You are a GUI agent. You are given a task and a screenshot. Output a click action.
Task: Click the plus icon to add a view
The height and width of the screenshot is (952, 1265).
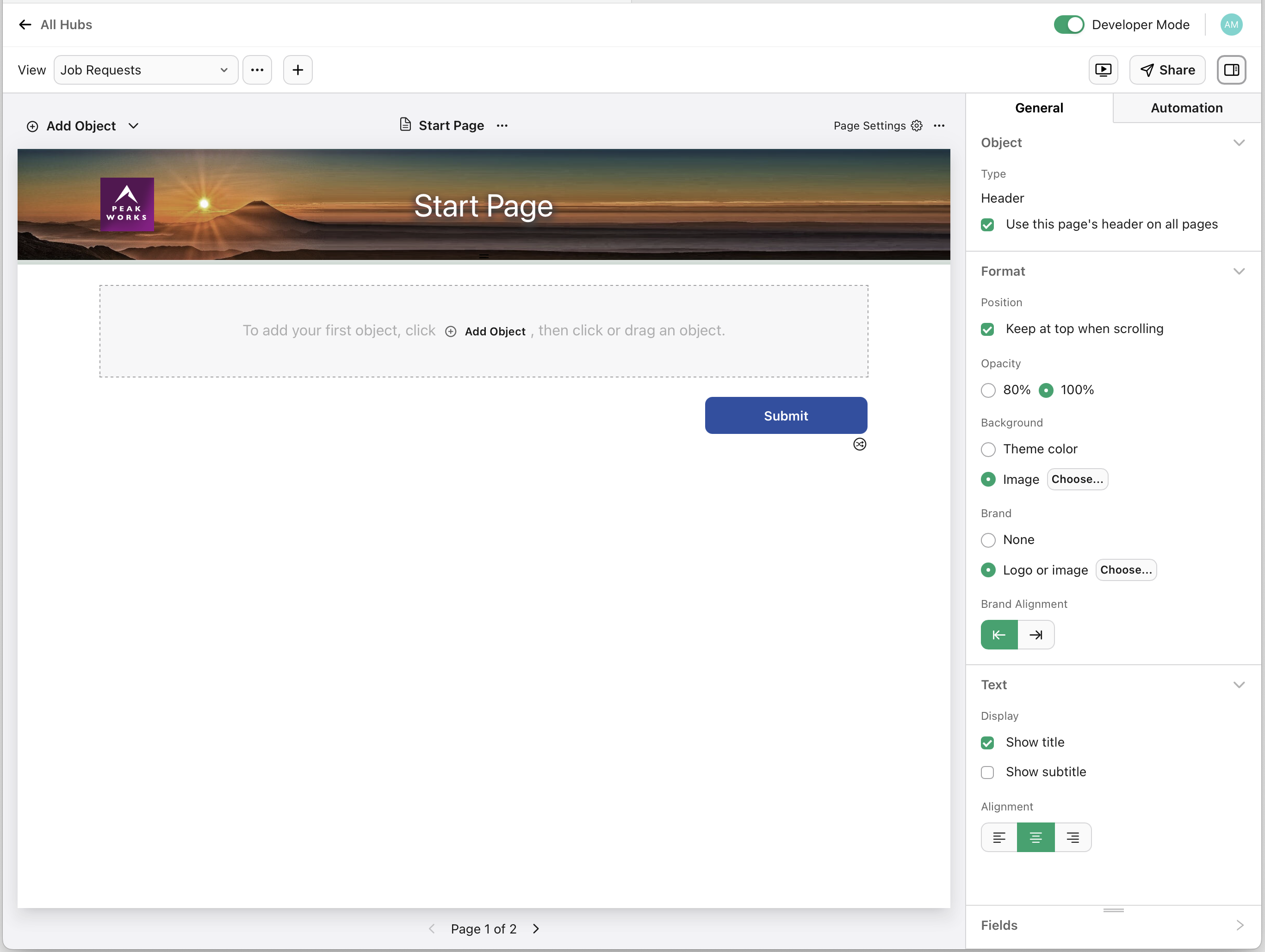point(298,69)
